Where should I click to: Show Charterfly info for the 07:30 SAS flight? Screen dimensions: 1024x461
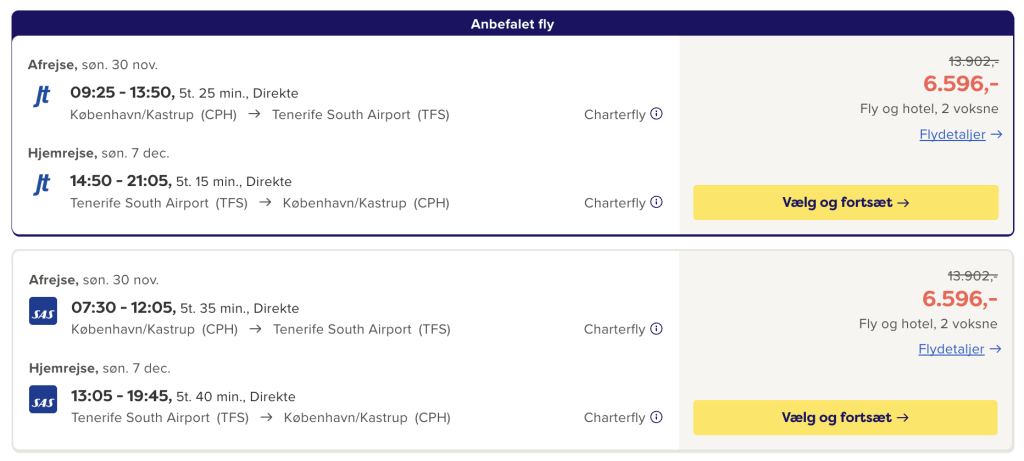[x=656, y=329]
